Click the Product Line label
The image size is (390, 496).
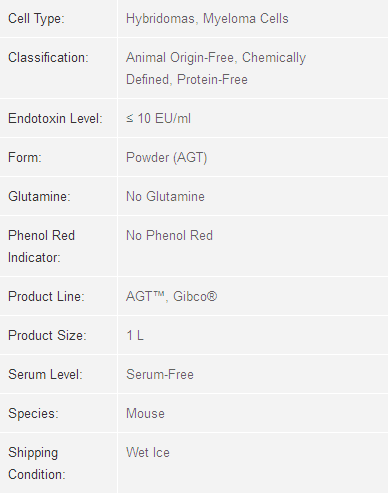pyautogui.click(x=46, y=296)
